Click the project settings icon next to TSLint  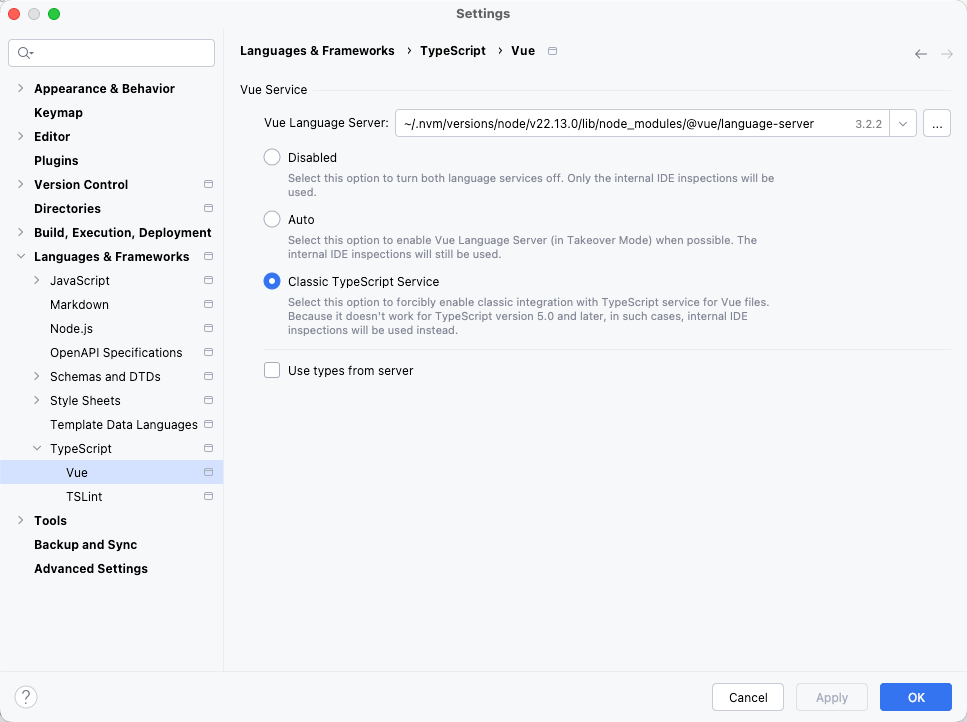208,497
